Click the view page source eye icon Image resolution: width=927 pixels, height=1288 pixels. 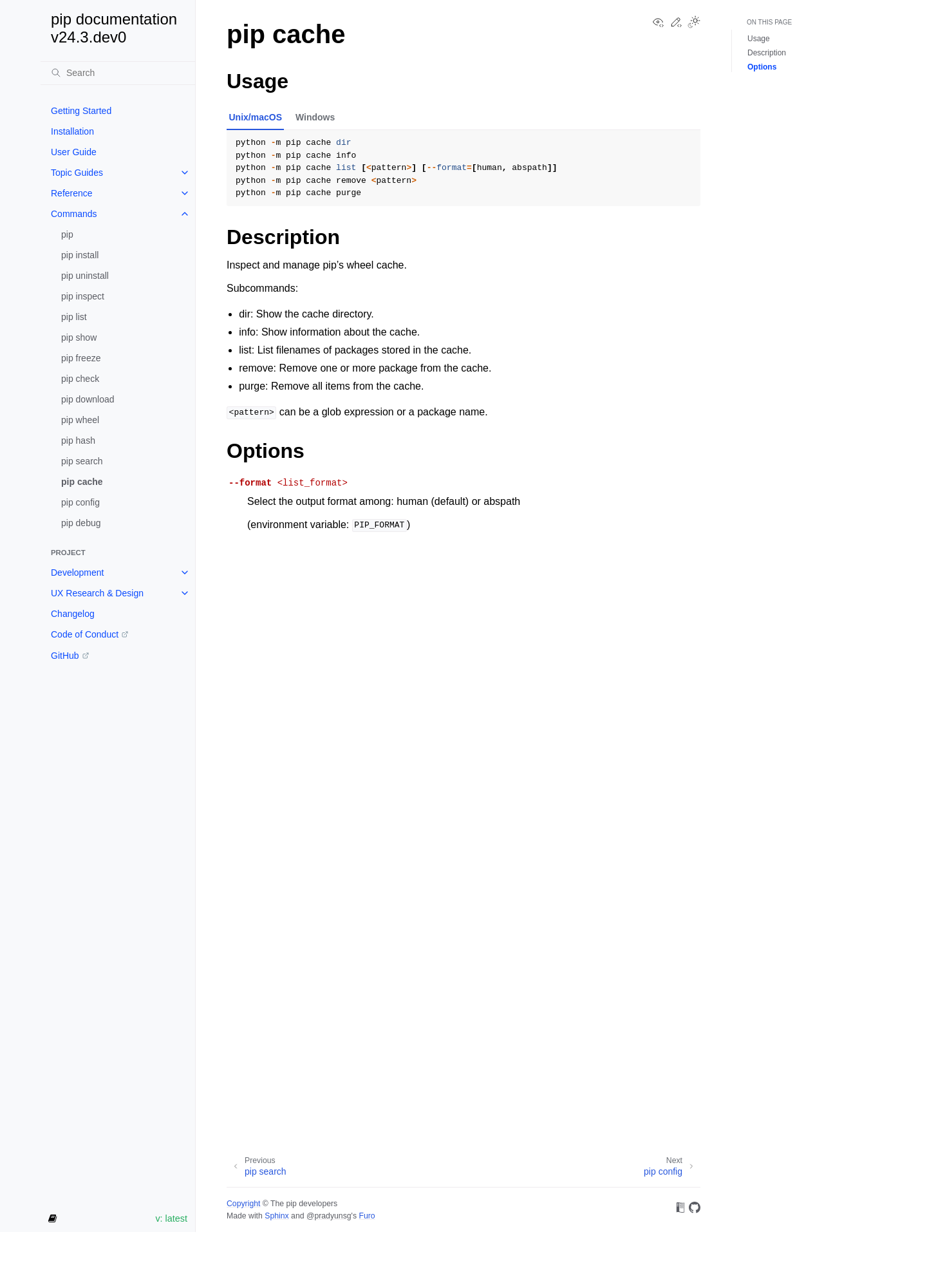click(658, 23)
